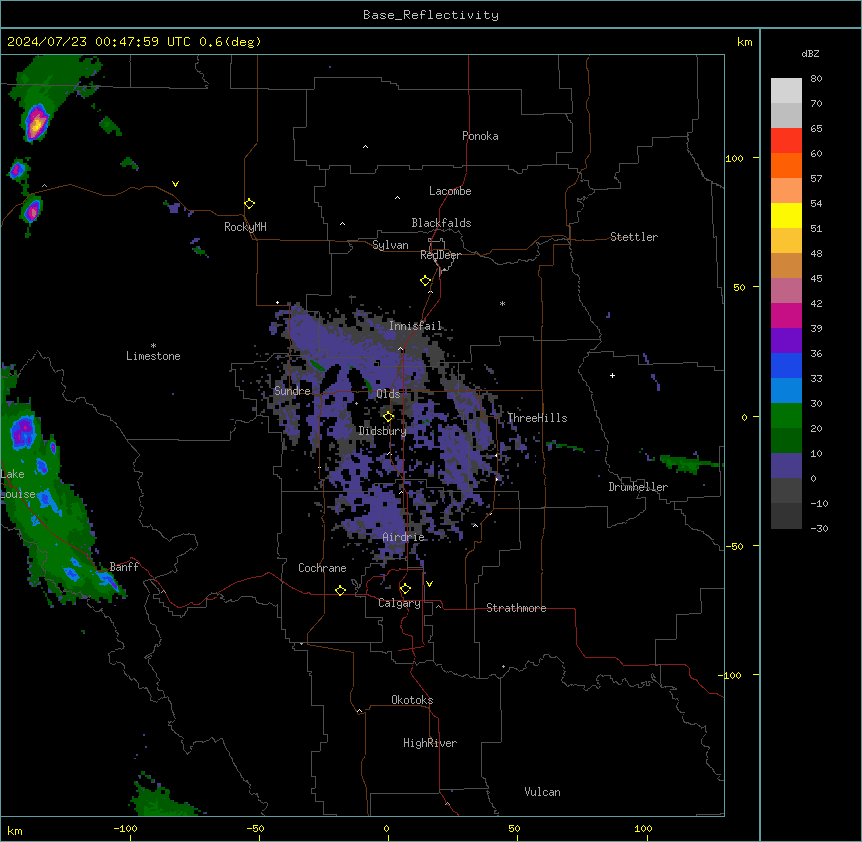Click the yellow v marker northeast of Calgary
862x842 pixels.
429,584
